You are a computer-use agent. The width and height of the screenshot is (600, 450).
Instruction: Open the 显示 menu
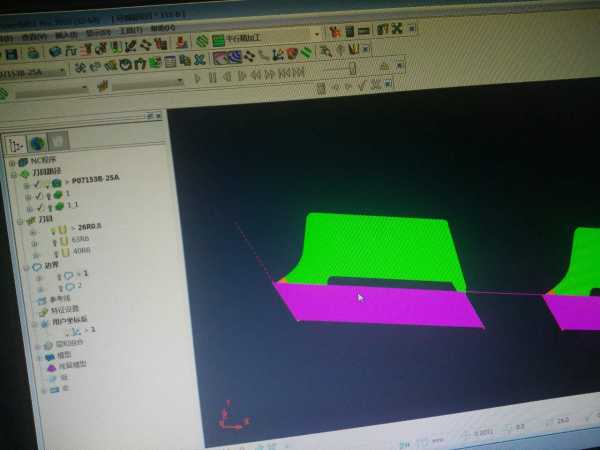click(x=98, y=33)
